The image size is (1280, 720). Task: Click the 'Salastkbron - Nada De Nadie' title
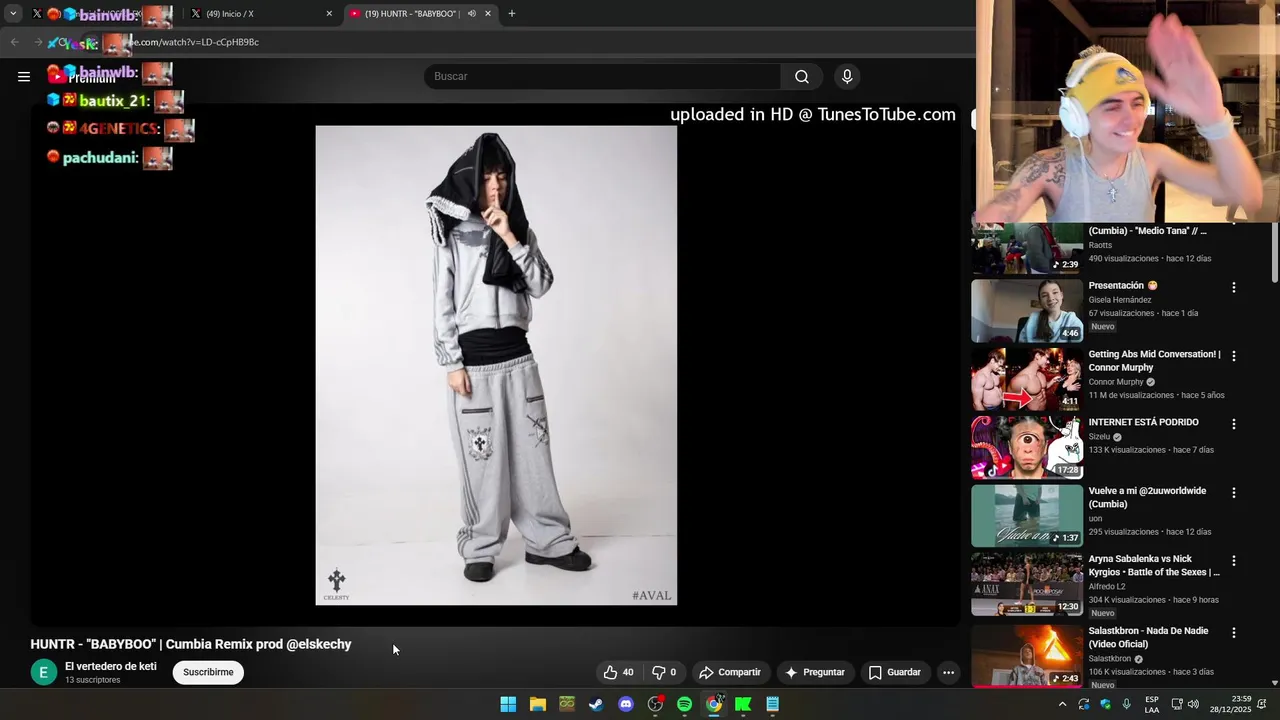[x=1148, y=637]
